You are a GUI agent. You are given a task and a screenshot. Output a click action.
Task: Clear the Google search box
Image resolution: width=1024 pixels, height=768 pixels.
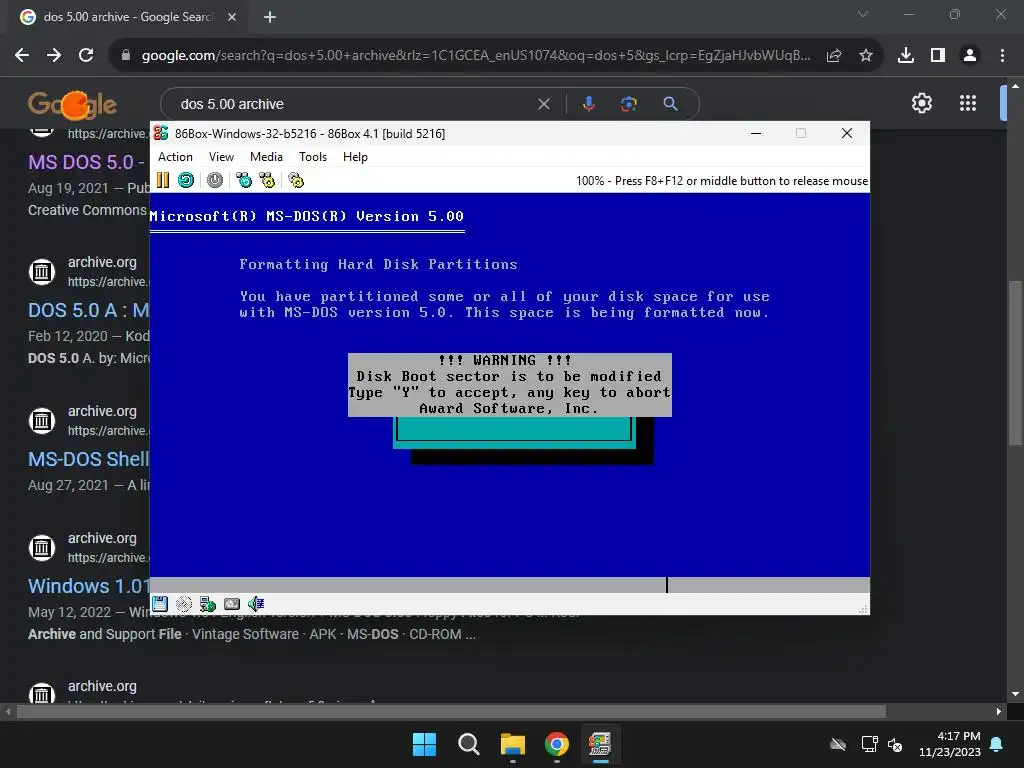(543, 104)
